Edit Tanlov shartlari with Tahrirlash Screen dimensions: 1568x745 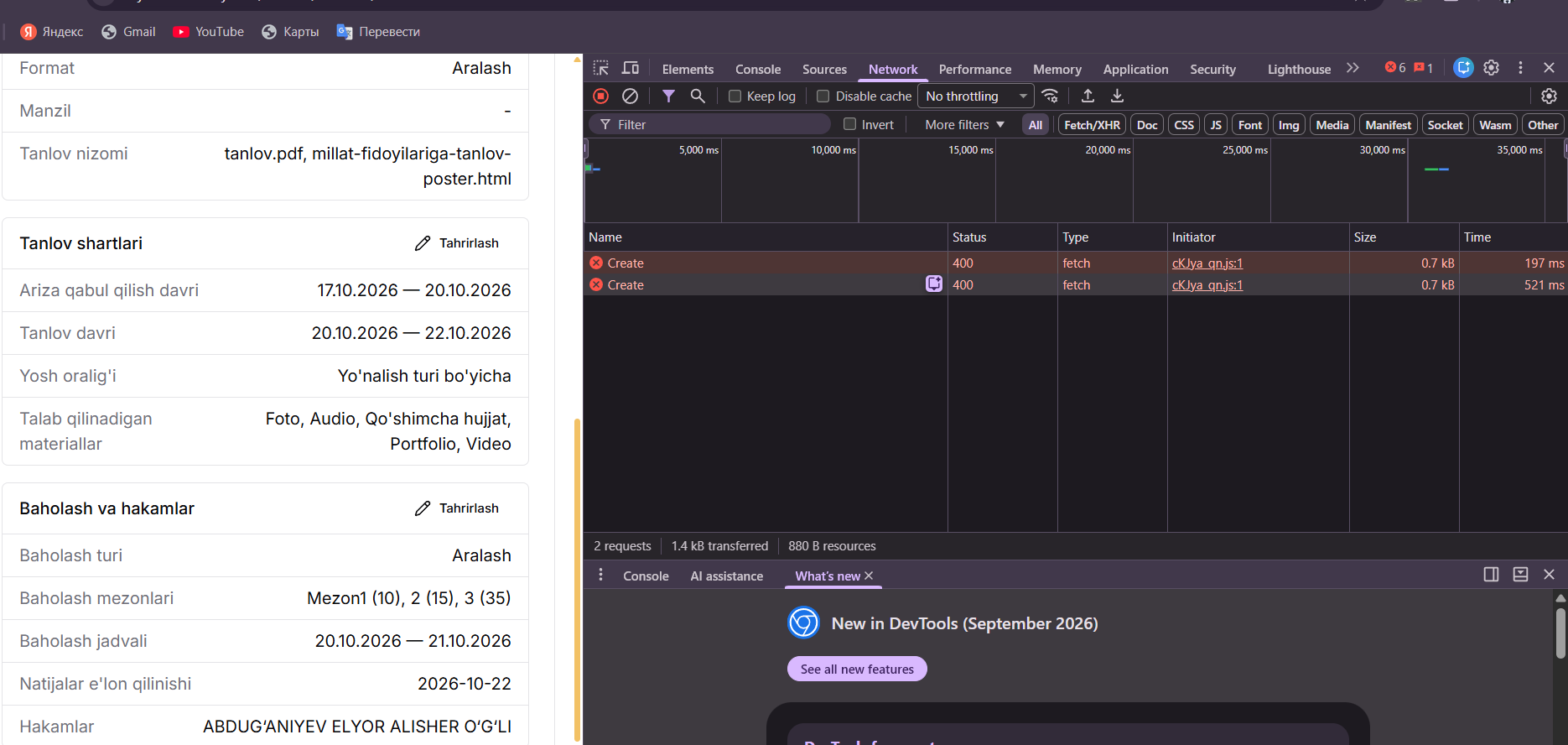(457, 243)
